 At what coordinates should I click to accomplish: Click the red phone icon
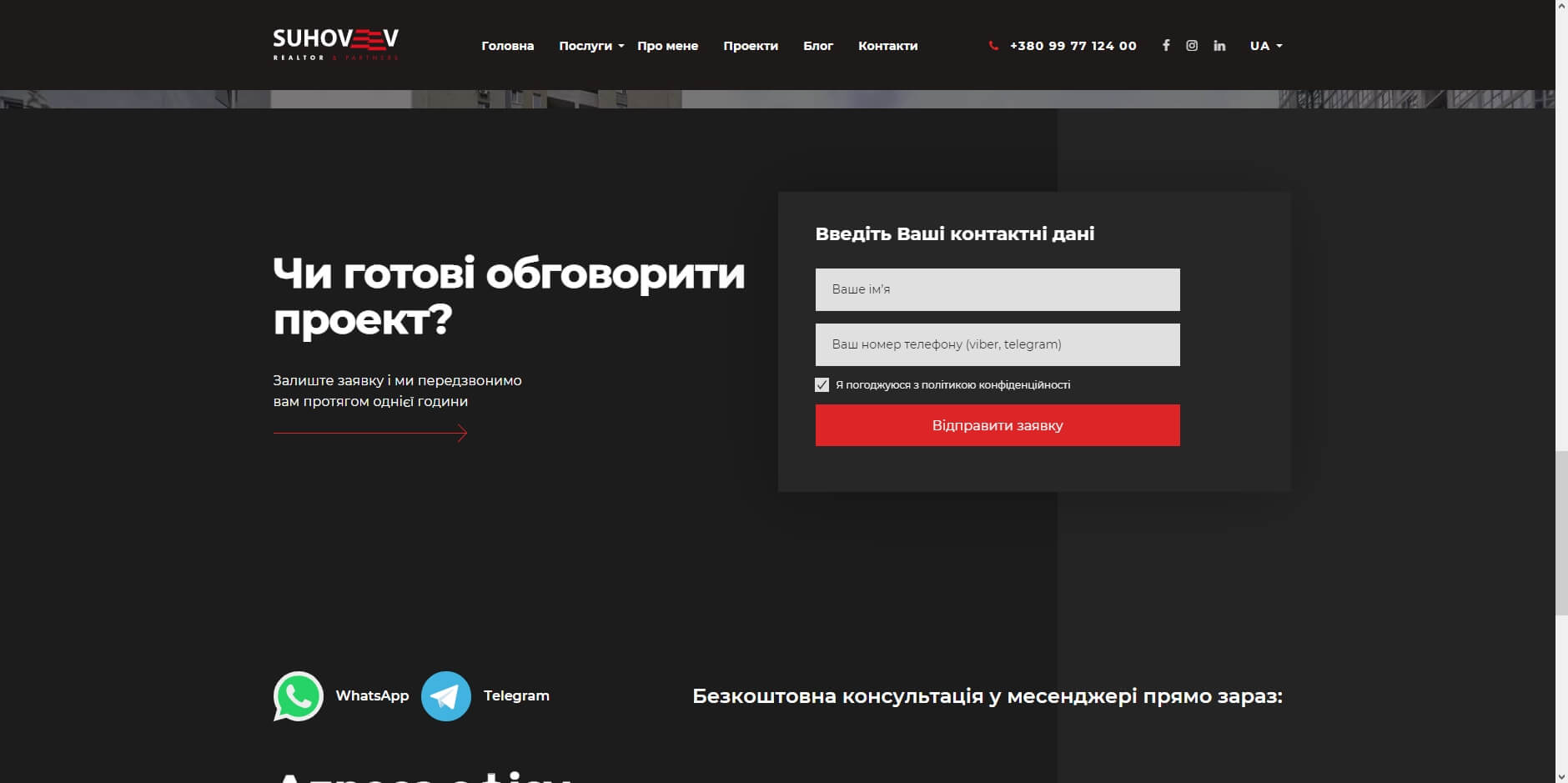993,46
